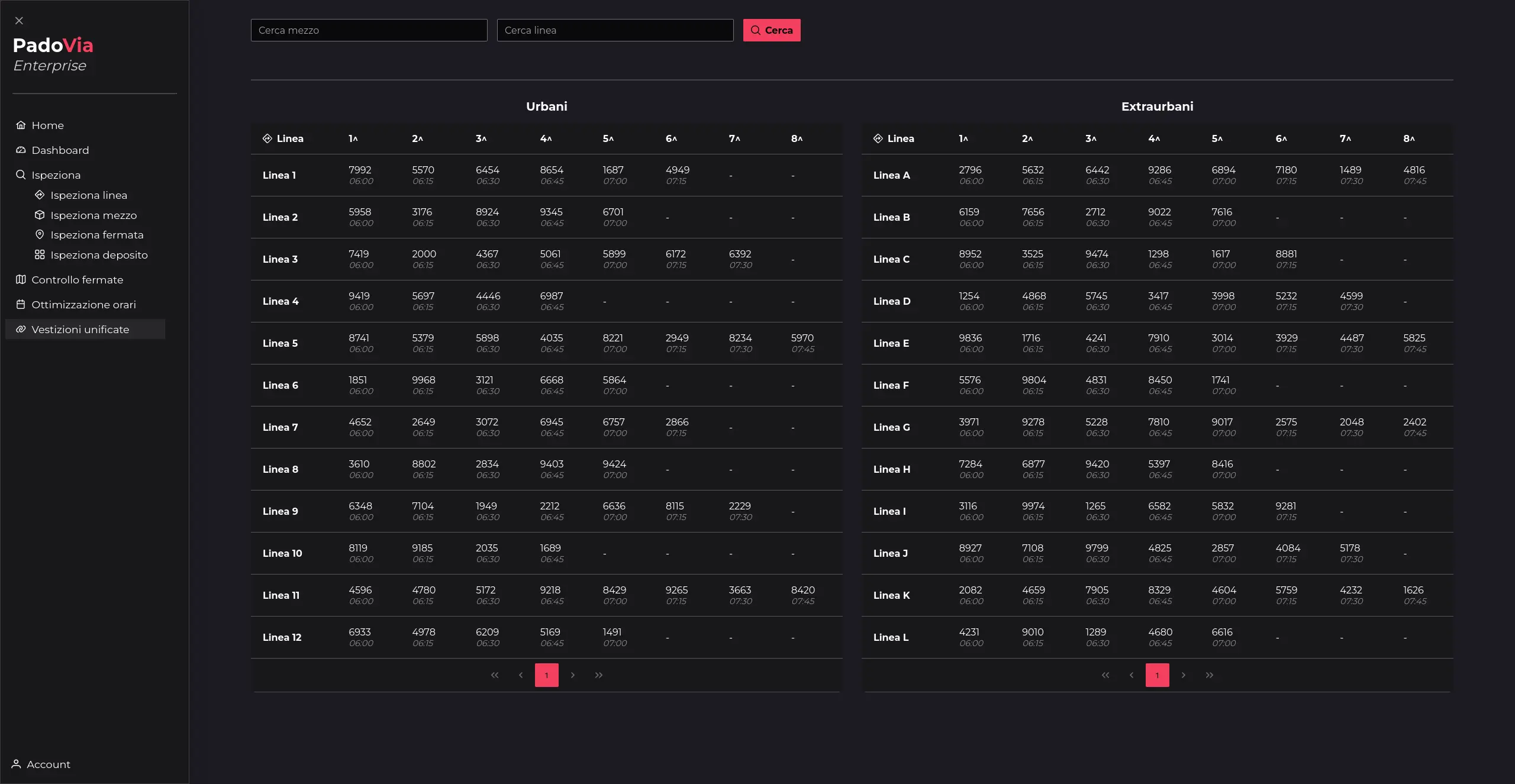This screenshot has width=1515, height=784.
Task: Focus the Cerca linea input field
Action: coord(615,30)
